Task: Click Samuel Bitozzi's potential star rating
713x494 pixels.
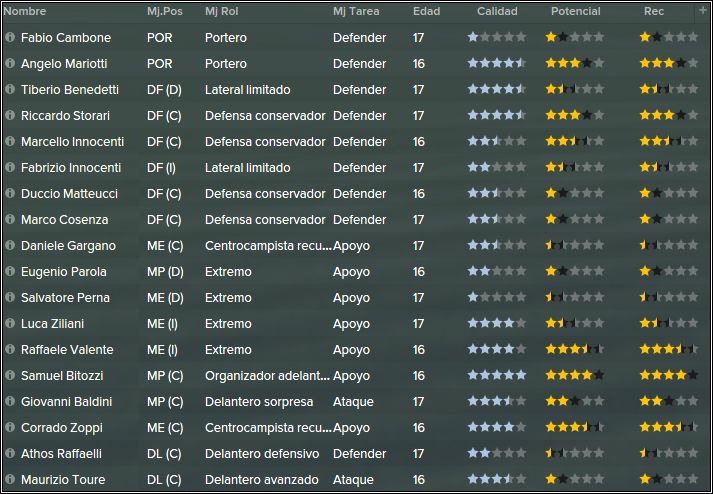Action: 575,375
